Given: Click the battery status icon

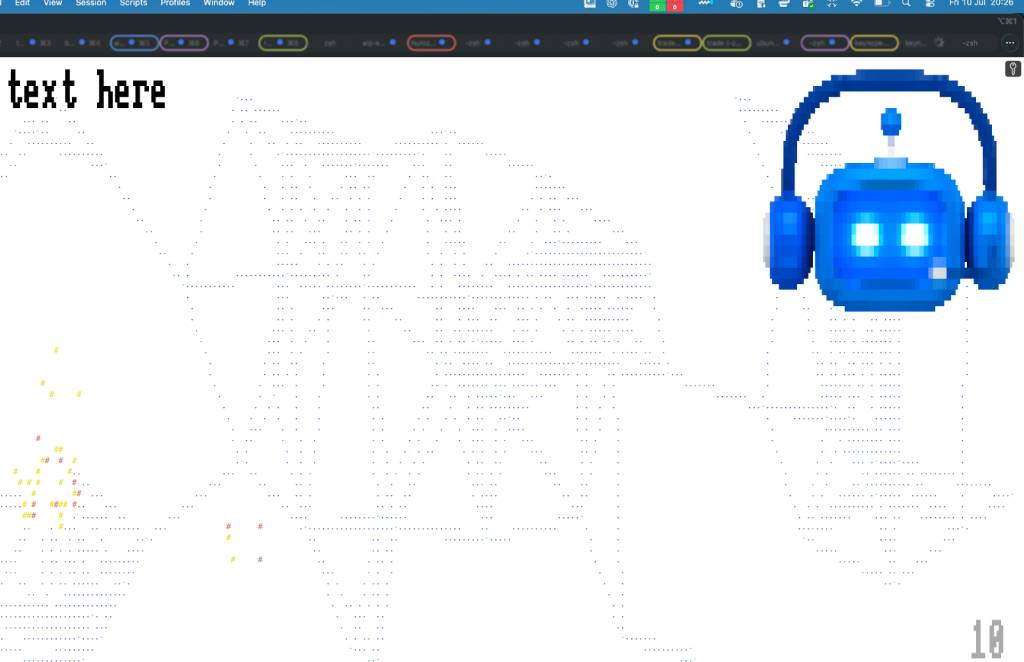Looking at the screenshot, I should (x=882, y=4).
